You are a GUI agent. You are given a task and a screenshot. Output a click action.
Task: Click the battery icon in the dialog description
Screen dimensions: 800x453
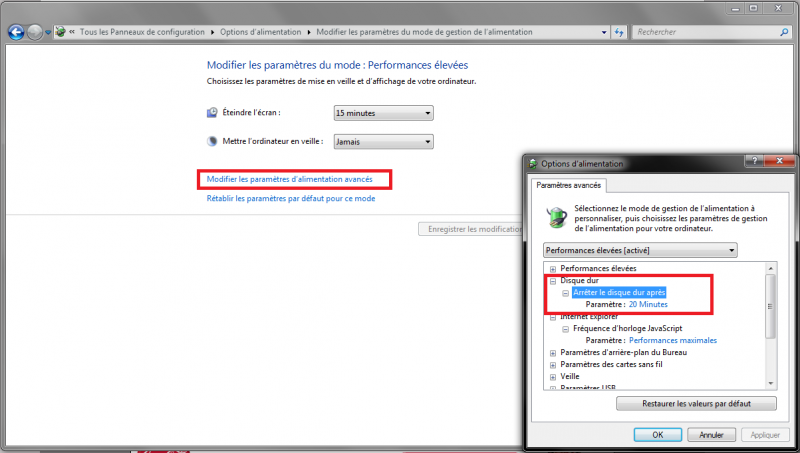coord(557,217)
